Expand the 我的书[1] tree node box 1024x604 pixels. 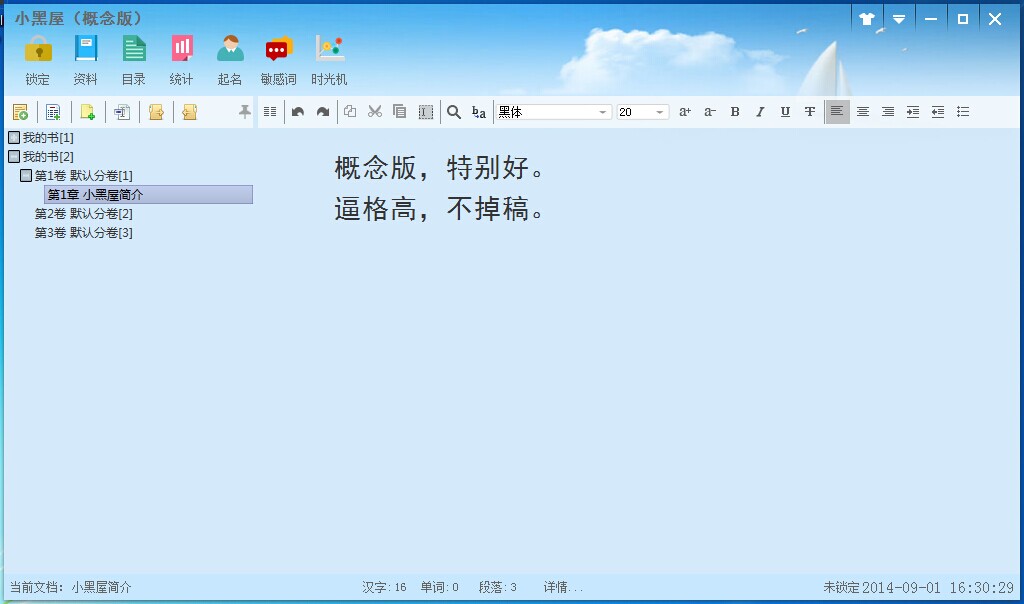pyautogui.click(x=14, y=138)
